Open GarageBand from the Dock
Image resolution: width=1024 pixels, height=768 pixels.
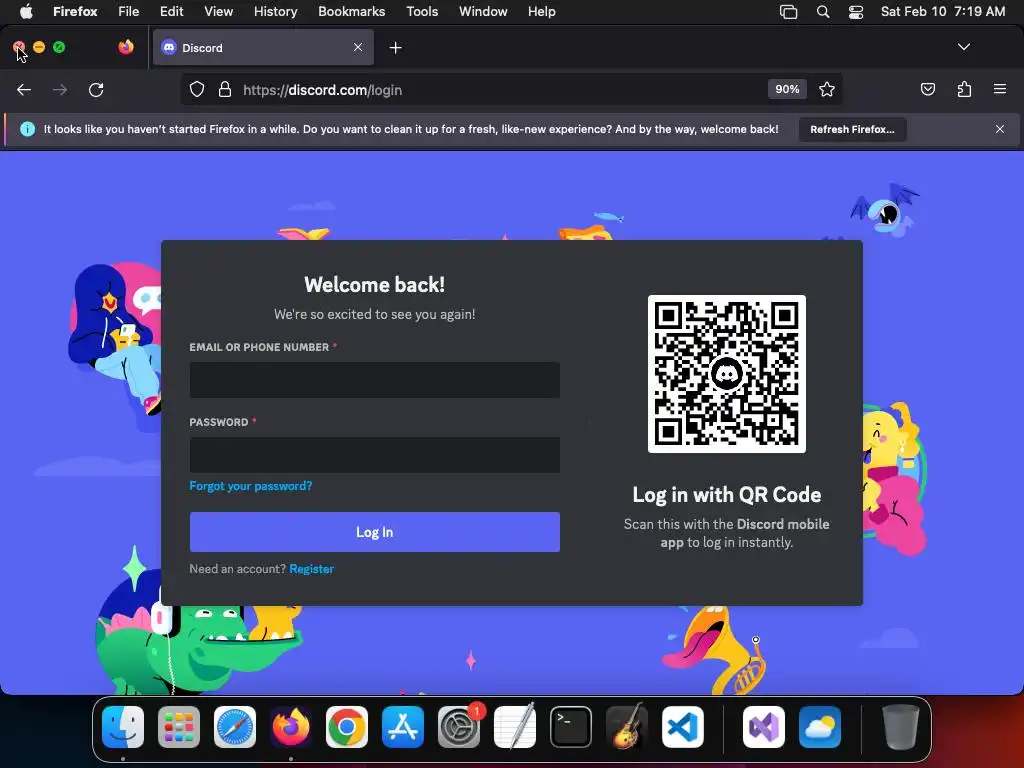[627, 727]
